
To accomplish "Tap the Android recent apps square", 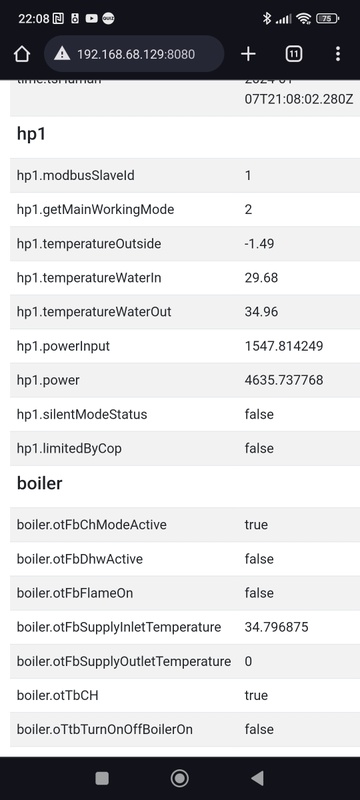I will coord(102,778).
